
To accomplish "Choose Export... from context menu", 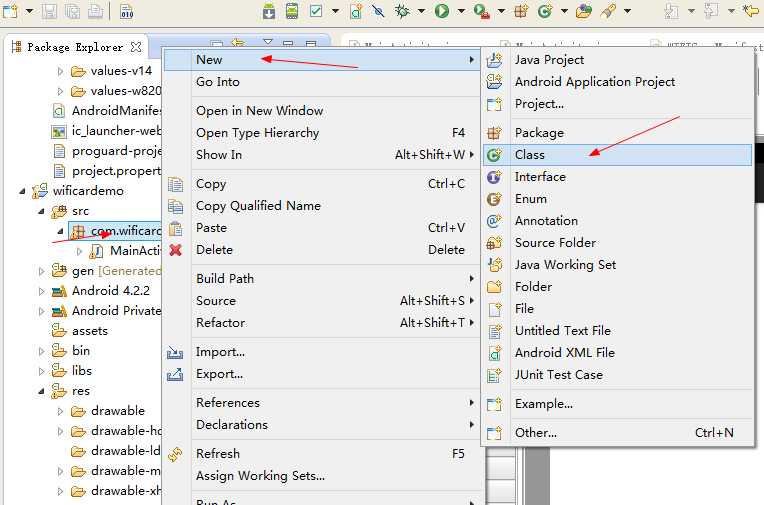I will point(322,374).
